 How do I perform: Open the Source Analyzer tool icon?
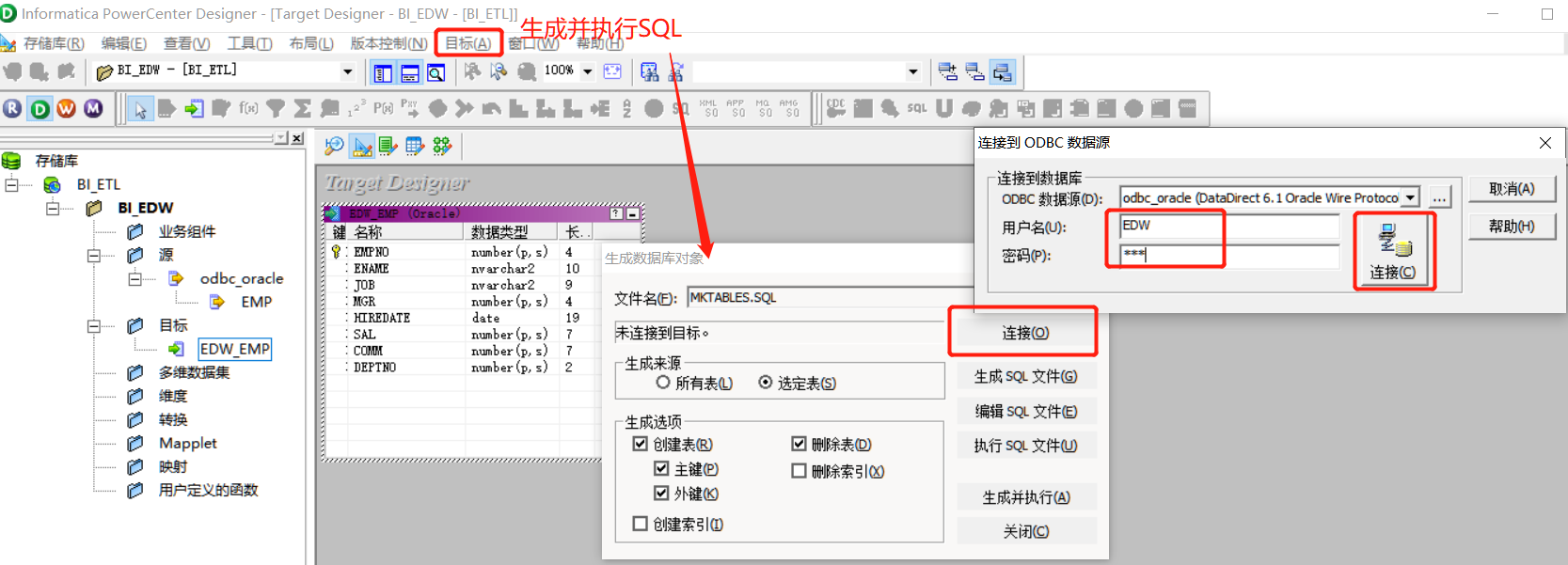tap(334, 146)
